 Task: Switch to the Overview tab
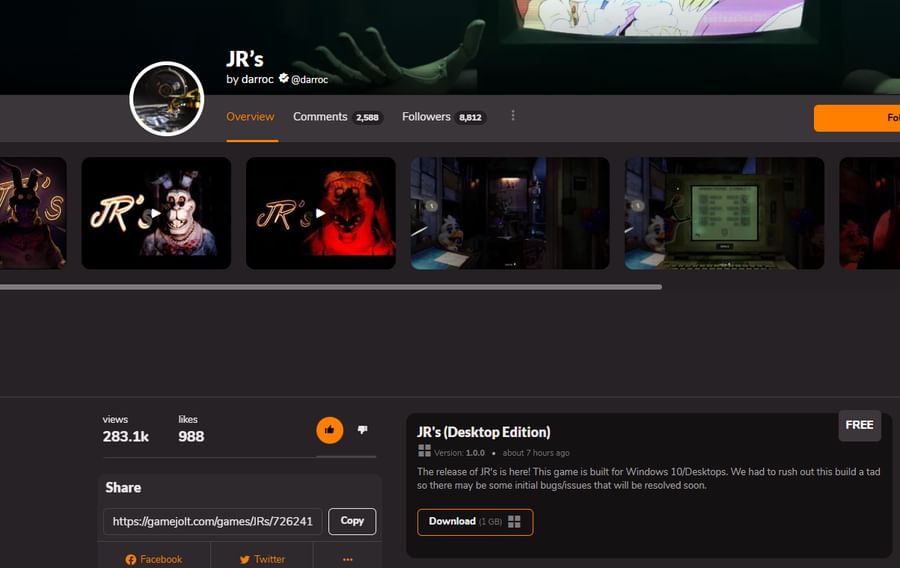(x=250, y=116)
